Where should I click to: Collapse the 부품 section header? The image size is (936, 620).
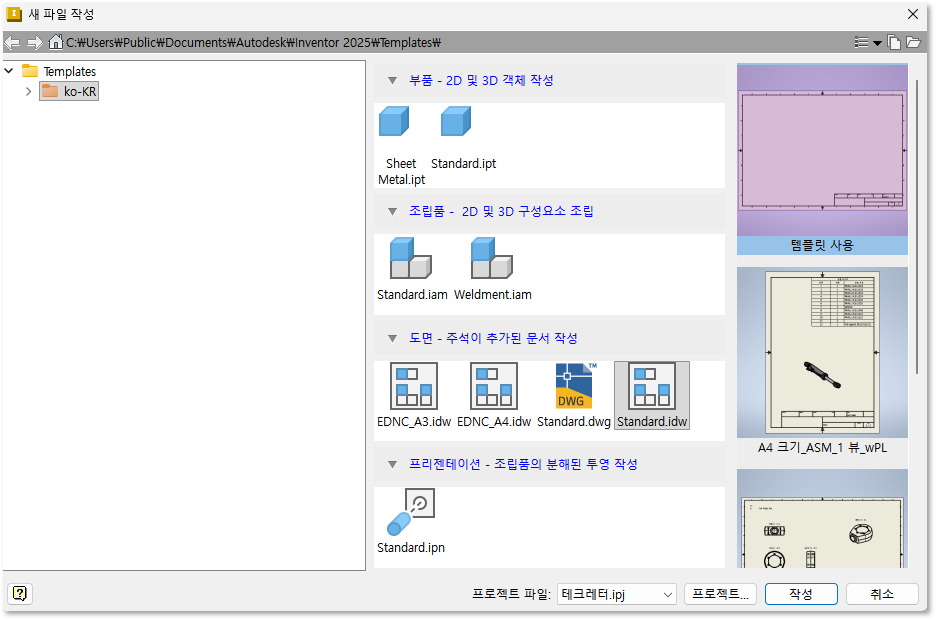392,80
